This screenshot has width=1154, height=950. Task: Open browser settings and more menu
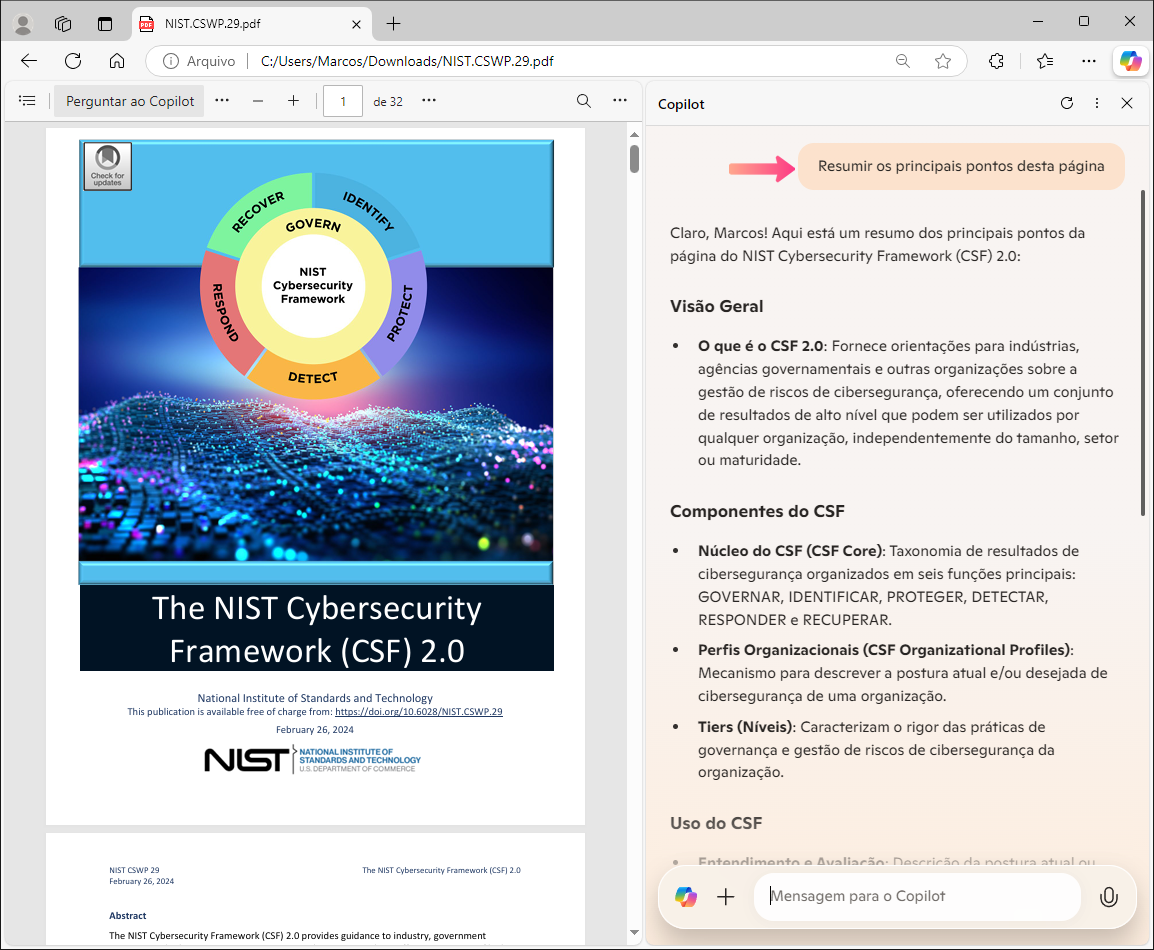click(x=1088, y=61)
